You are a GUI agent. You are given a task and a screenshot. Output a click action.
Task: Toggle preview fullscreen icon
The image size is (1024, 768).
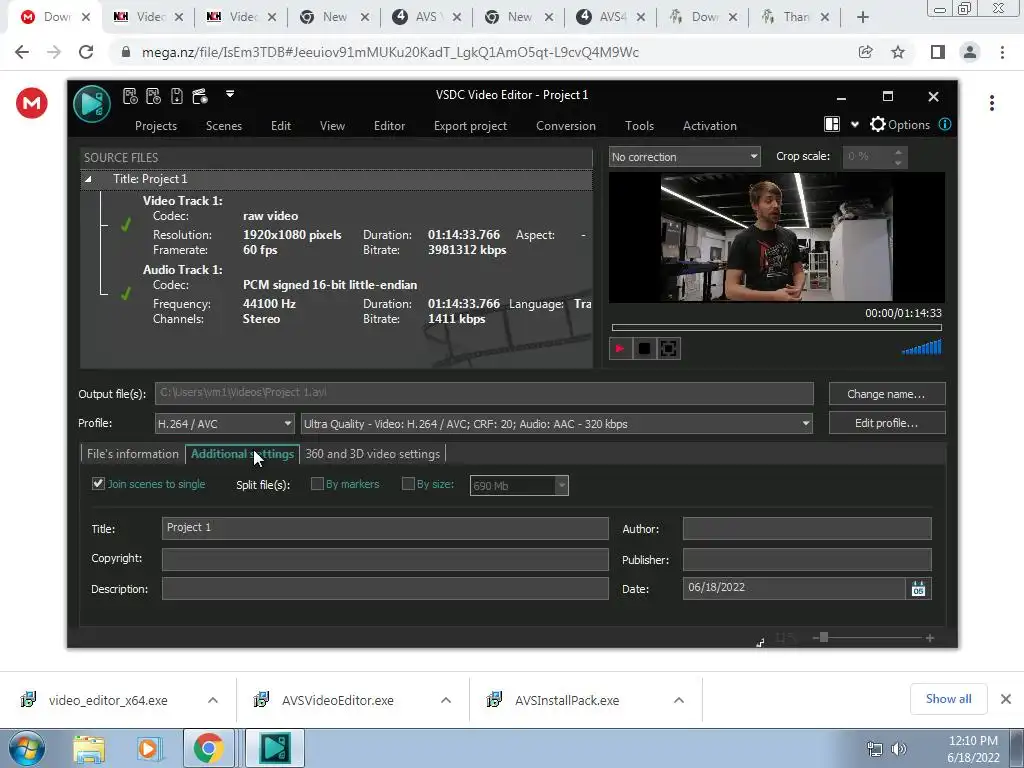(x=669, y=349)
